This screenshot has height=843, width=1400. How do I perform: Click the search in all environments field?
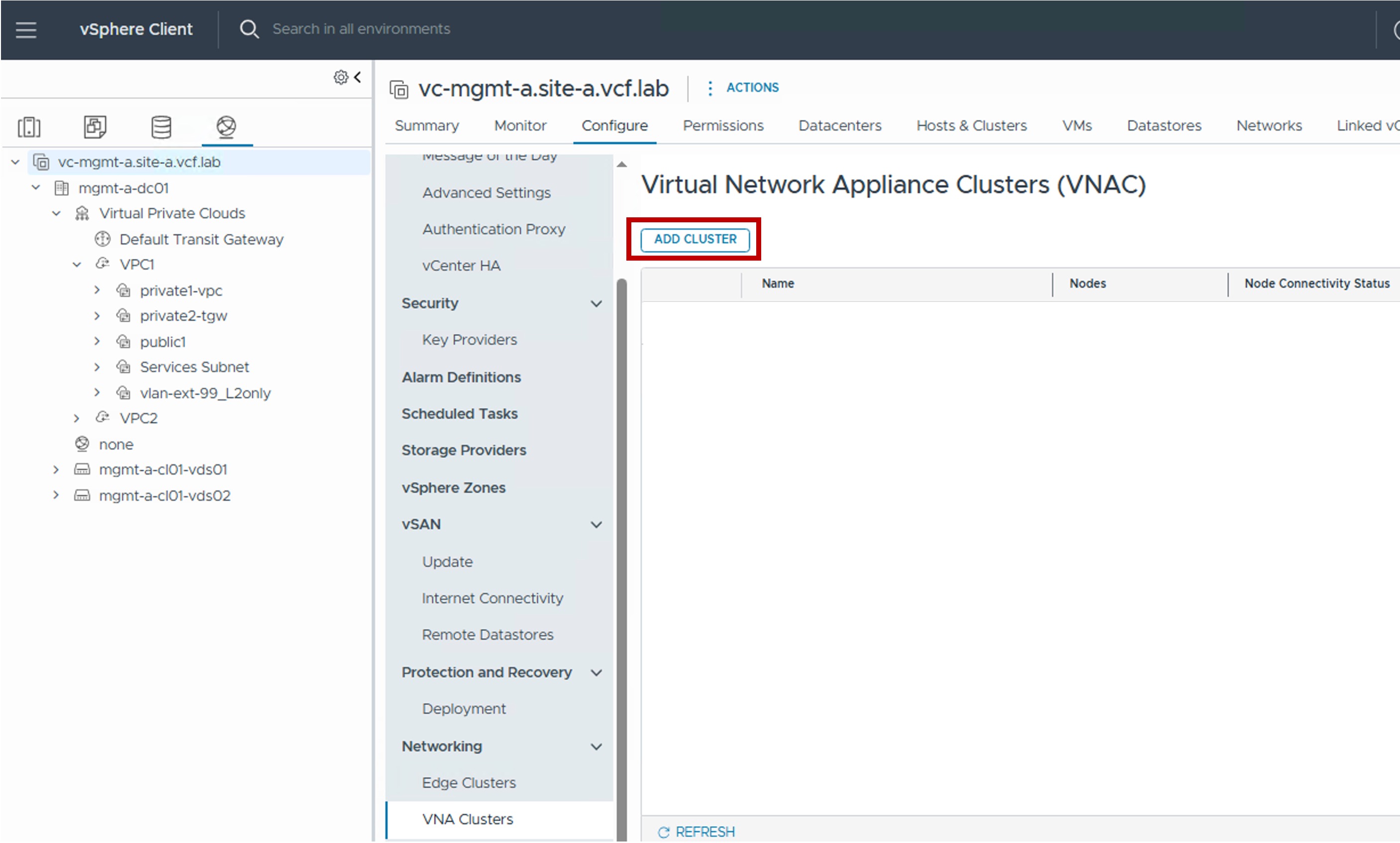[361, 29]
